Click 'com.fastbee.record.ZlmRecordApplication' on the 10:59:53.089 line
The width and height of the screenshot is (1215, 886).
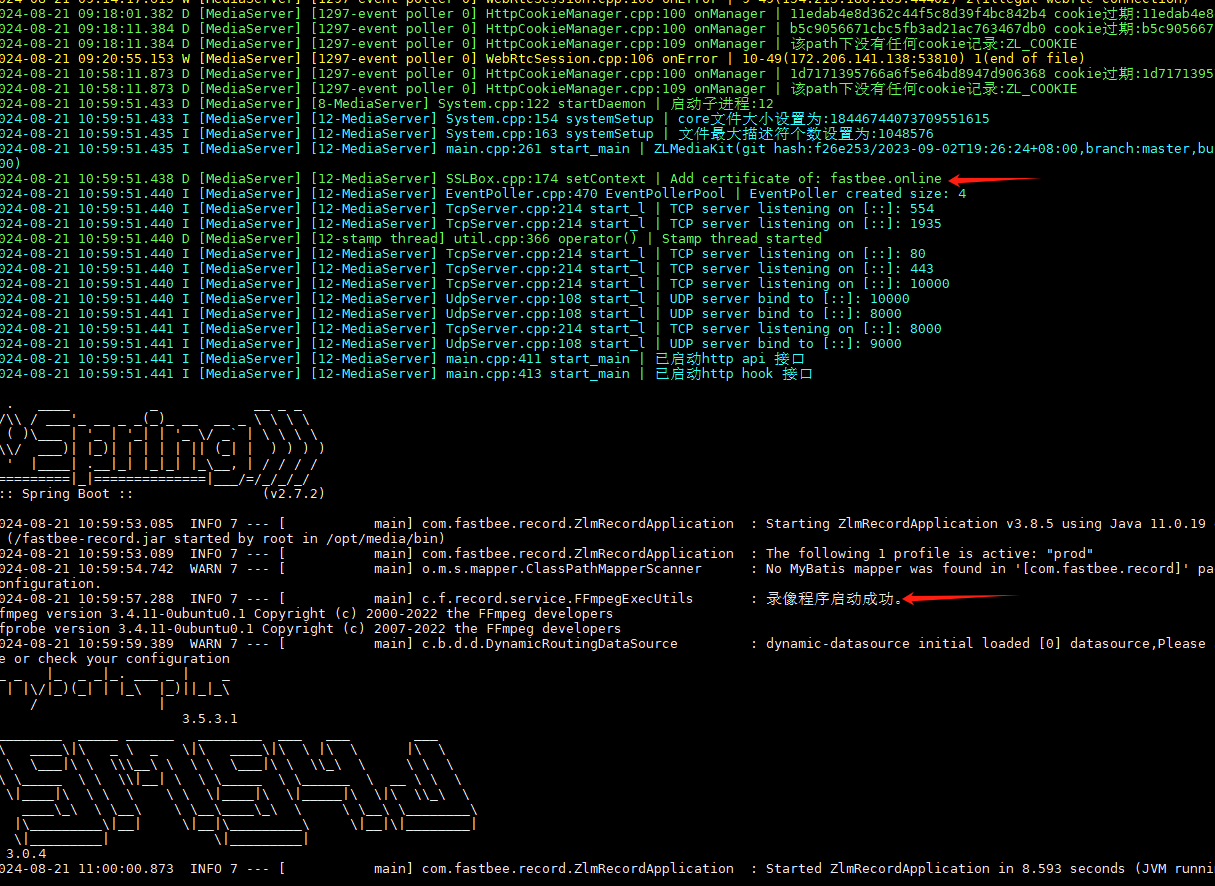coord(578,554)
